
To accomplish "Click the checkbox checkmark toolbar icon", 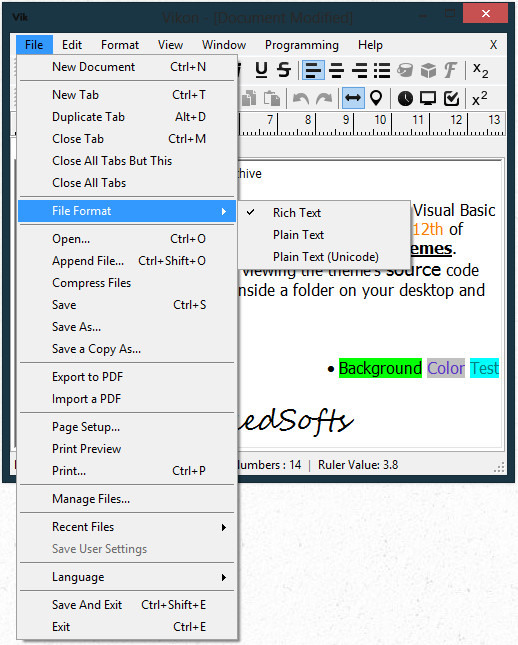I will (x=451, y=98).
